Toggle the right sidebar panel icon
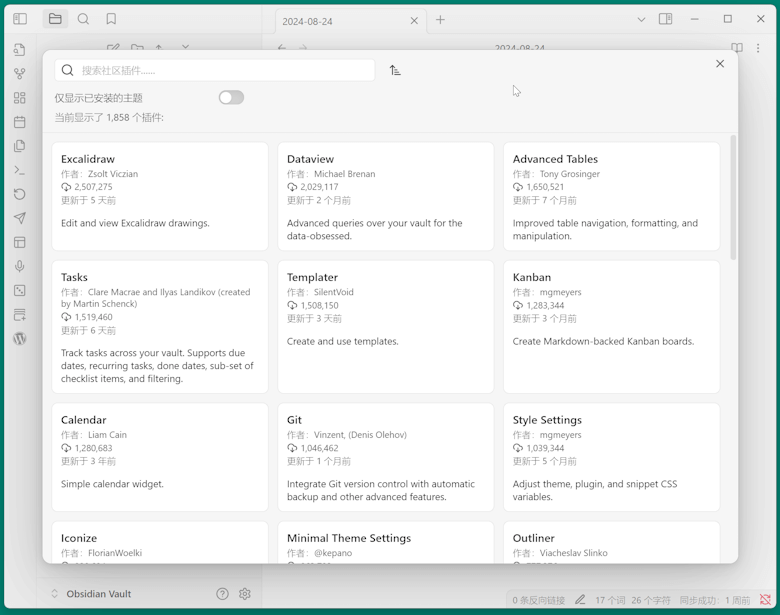Viewport: 780px width, 615px height. coord(666,19)
